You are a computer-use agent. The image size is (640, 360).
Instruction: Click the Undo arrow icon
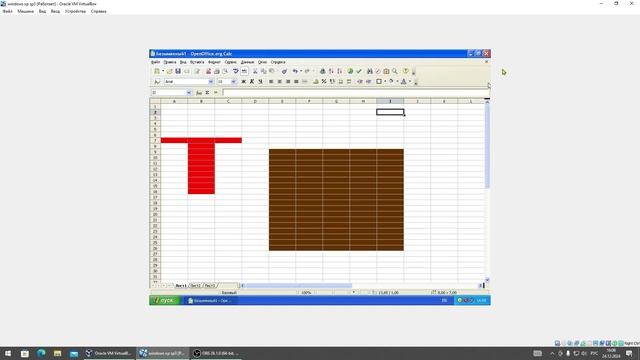pos(295,71)
